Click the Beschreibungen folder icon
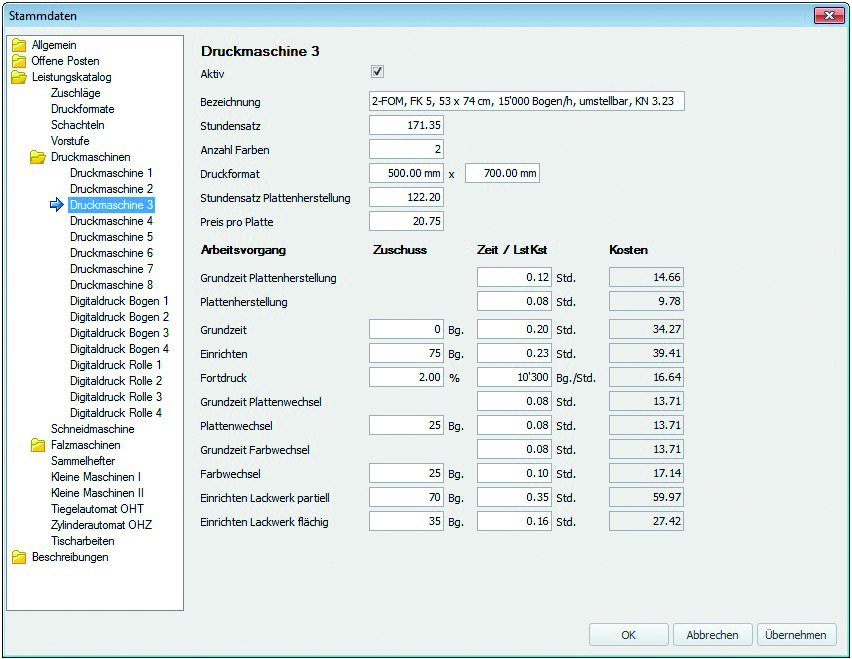852x659 pixels. pyautogui.click(x=19, y=557)
